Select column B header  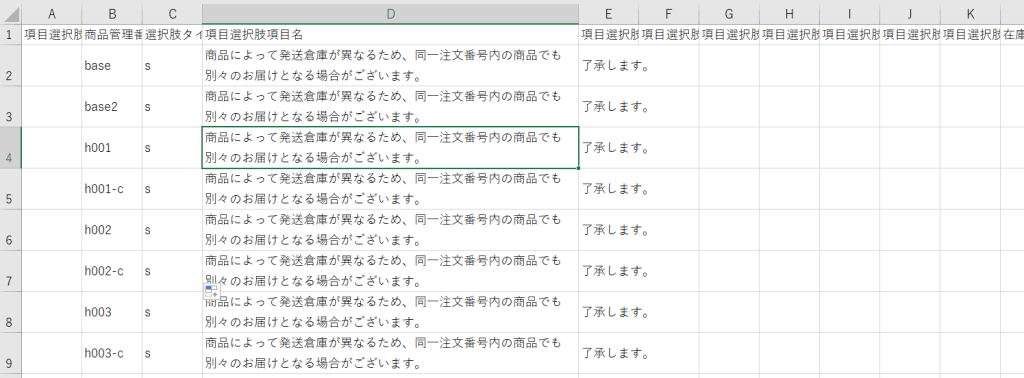[112, 14]
